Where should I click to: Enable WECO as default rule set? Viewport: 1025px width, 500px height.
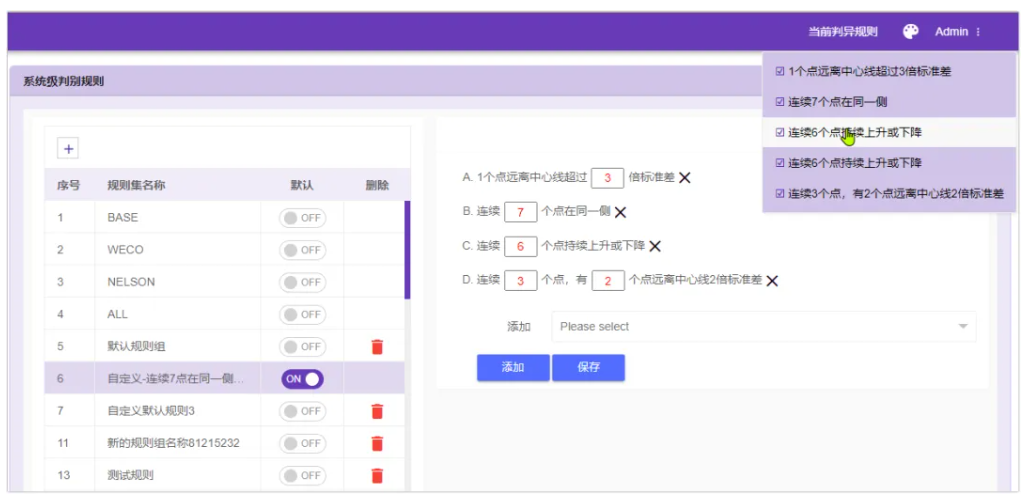[x=302, y=250]
